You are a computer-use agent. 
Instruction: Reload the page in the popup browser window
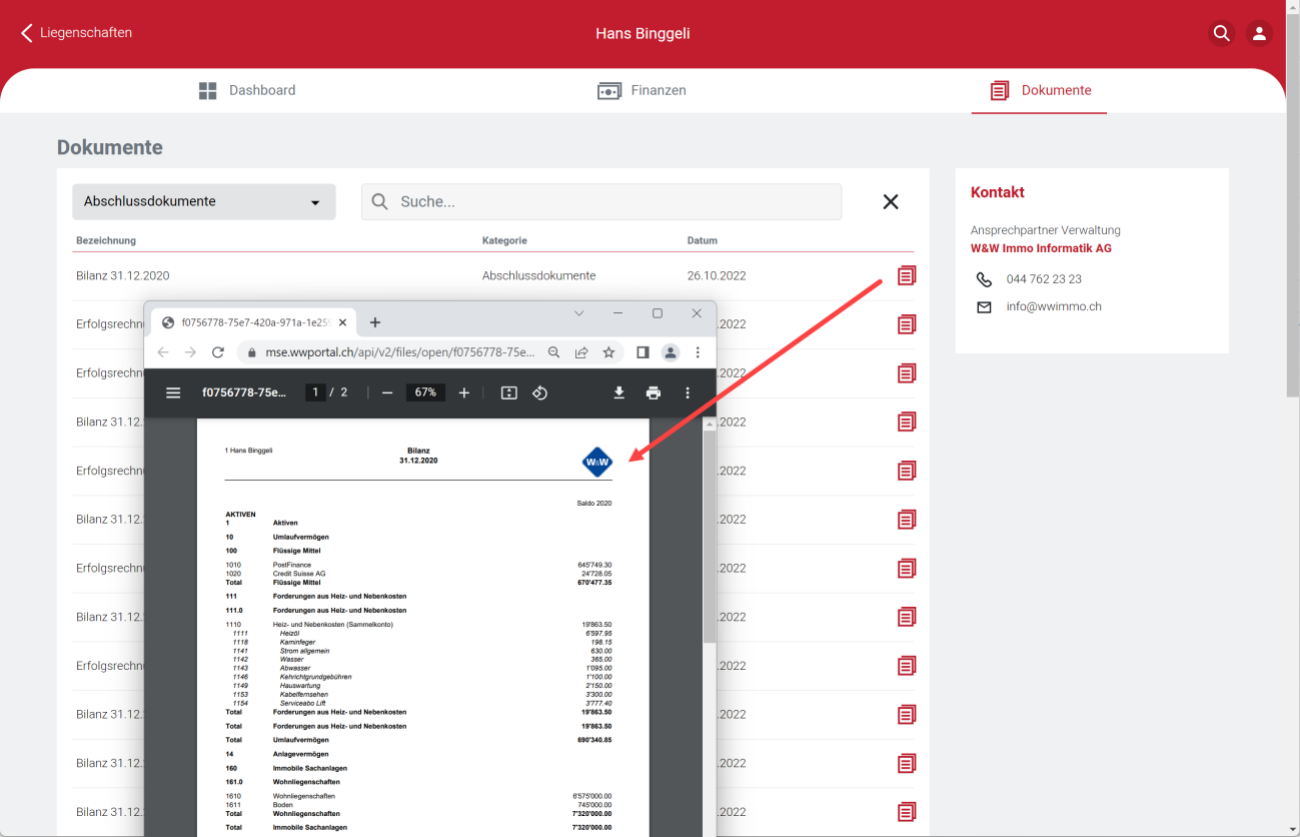(218, 352)
